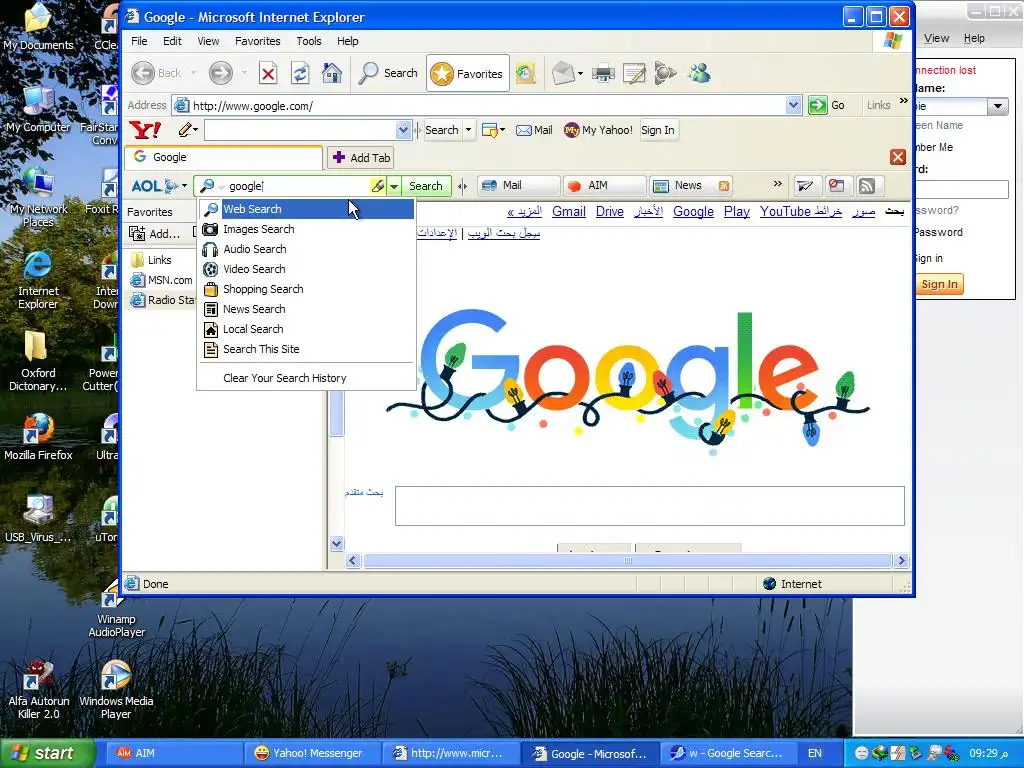The image size is (1024, 768).
Task: Open Internet Explorer desktop icon
Action: 38,278
